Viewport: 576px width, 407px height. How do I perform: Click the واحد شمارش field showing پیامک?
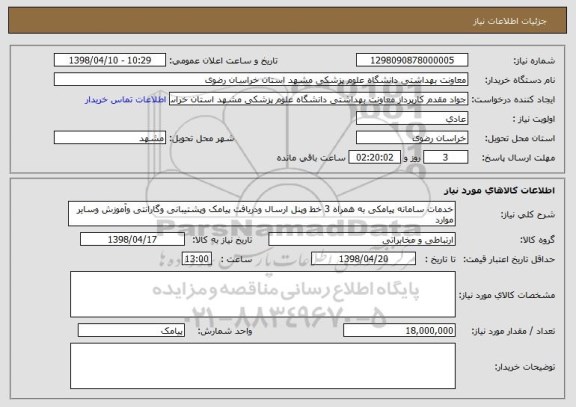click(131, 331)
